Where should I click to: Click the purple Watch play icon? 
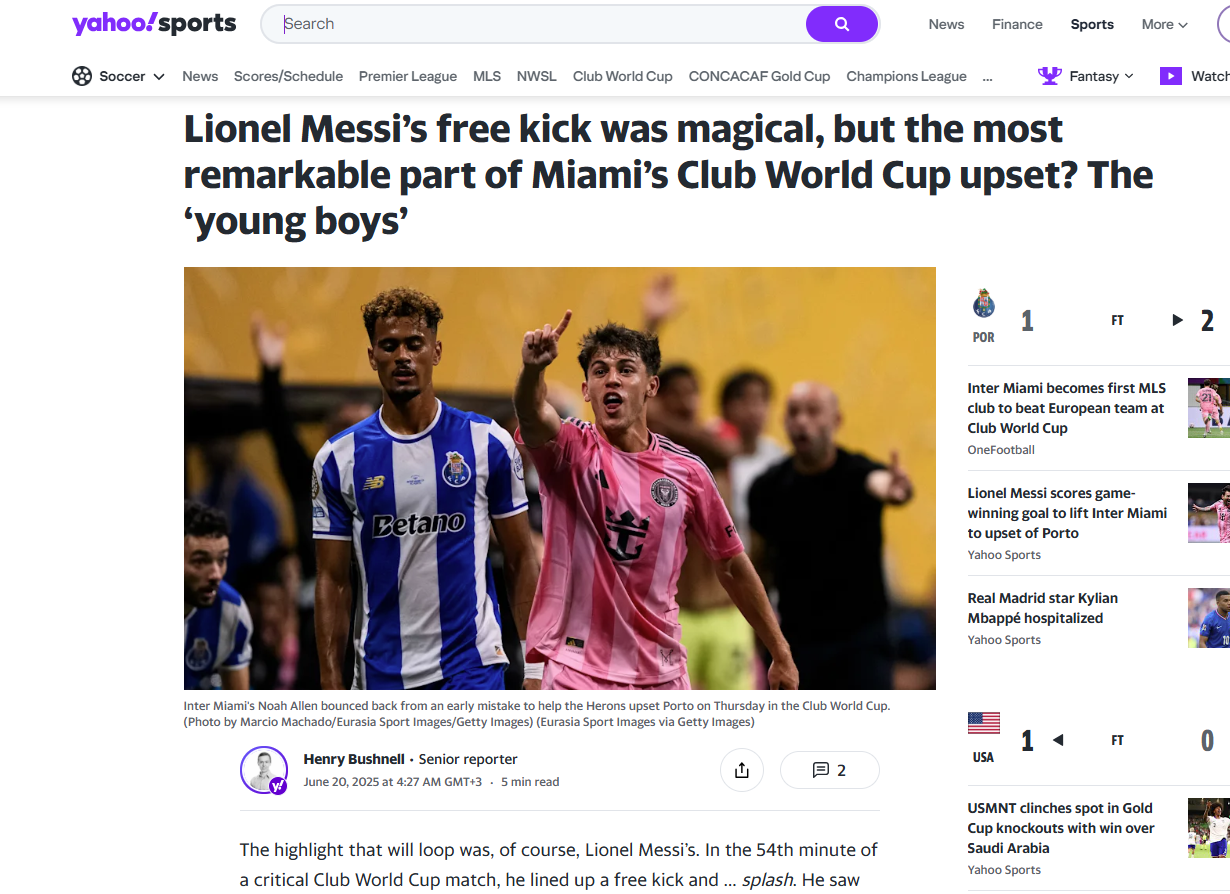pyautogui.click(x=1170, y=76)
